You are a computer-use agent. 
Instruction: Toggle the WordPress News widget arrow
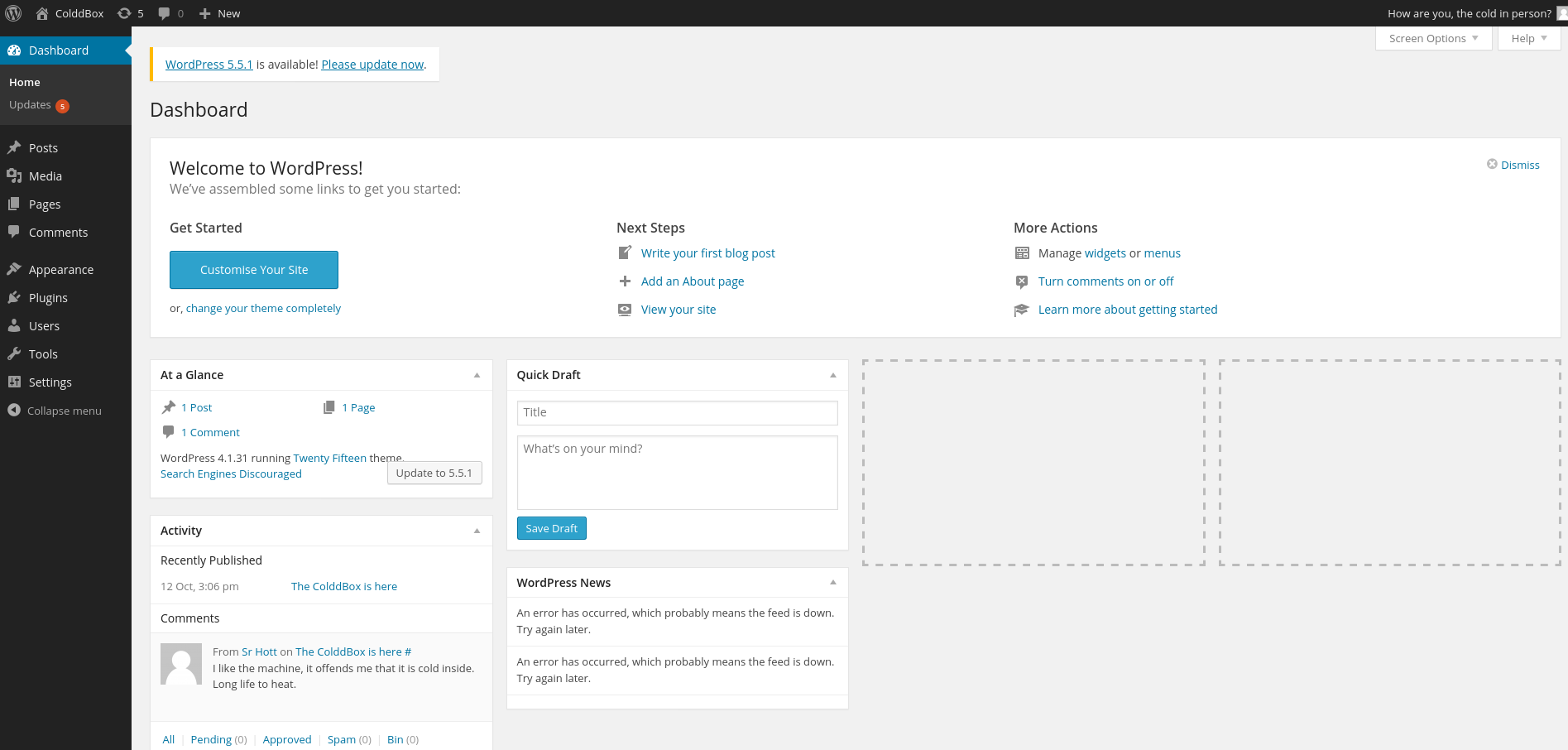point(832,583)
